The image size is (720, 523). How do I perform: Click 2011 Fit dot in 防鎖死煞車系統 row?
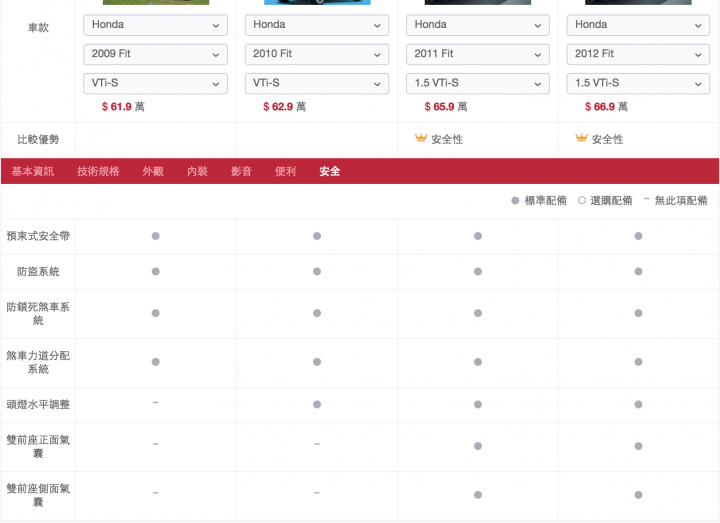(x=478, y=313)
